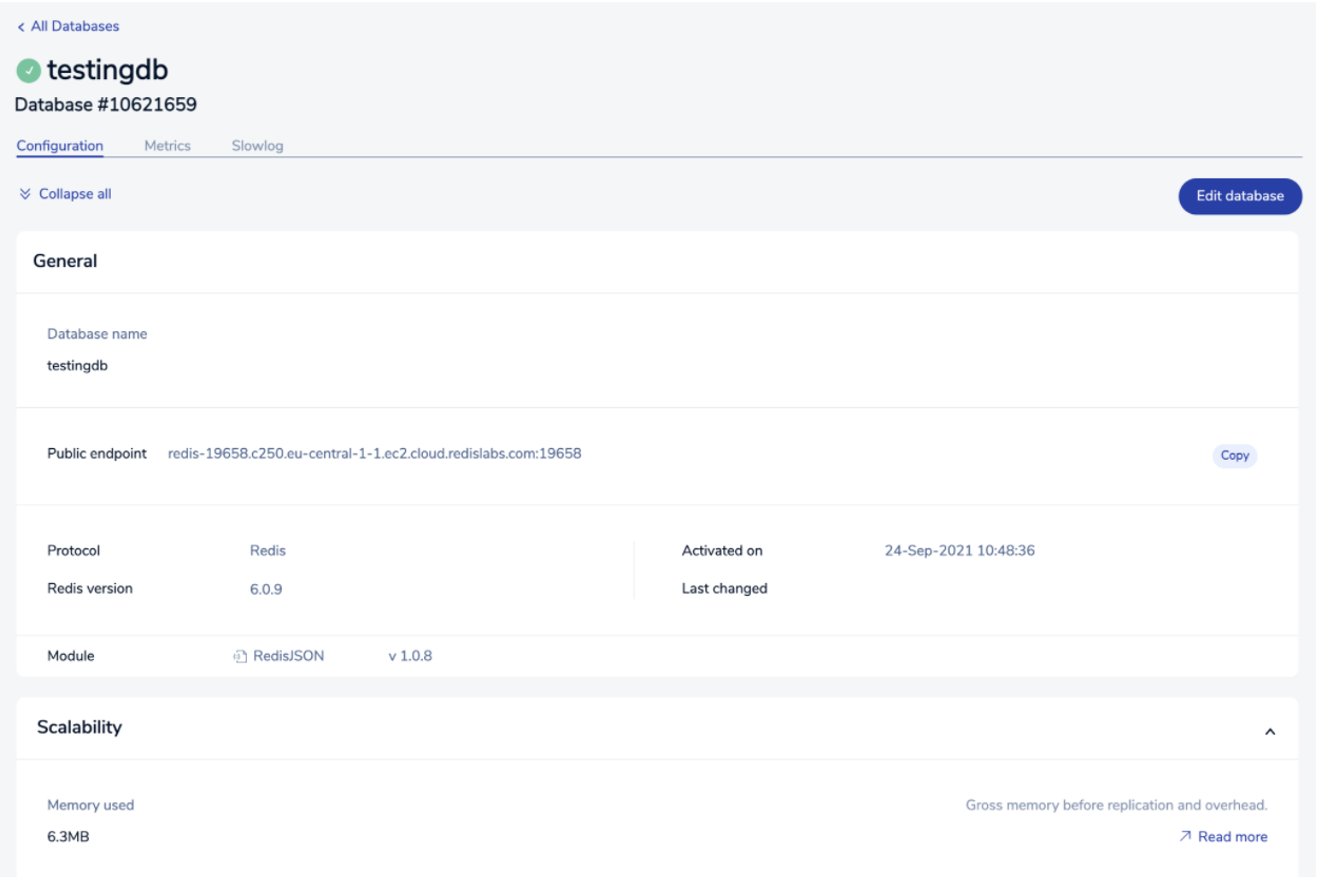Click the testingdb page title
The height and width of the screenshot is (896, 1324).
point(107,71)
